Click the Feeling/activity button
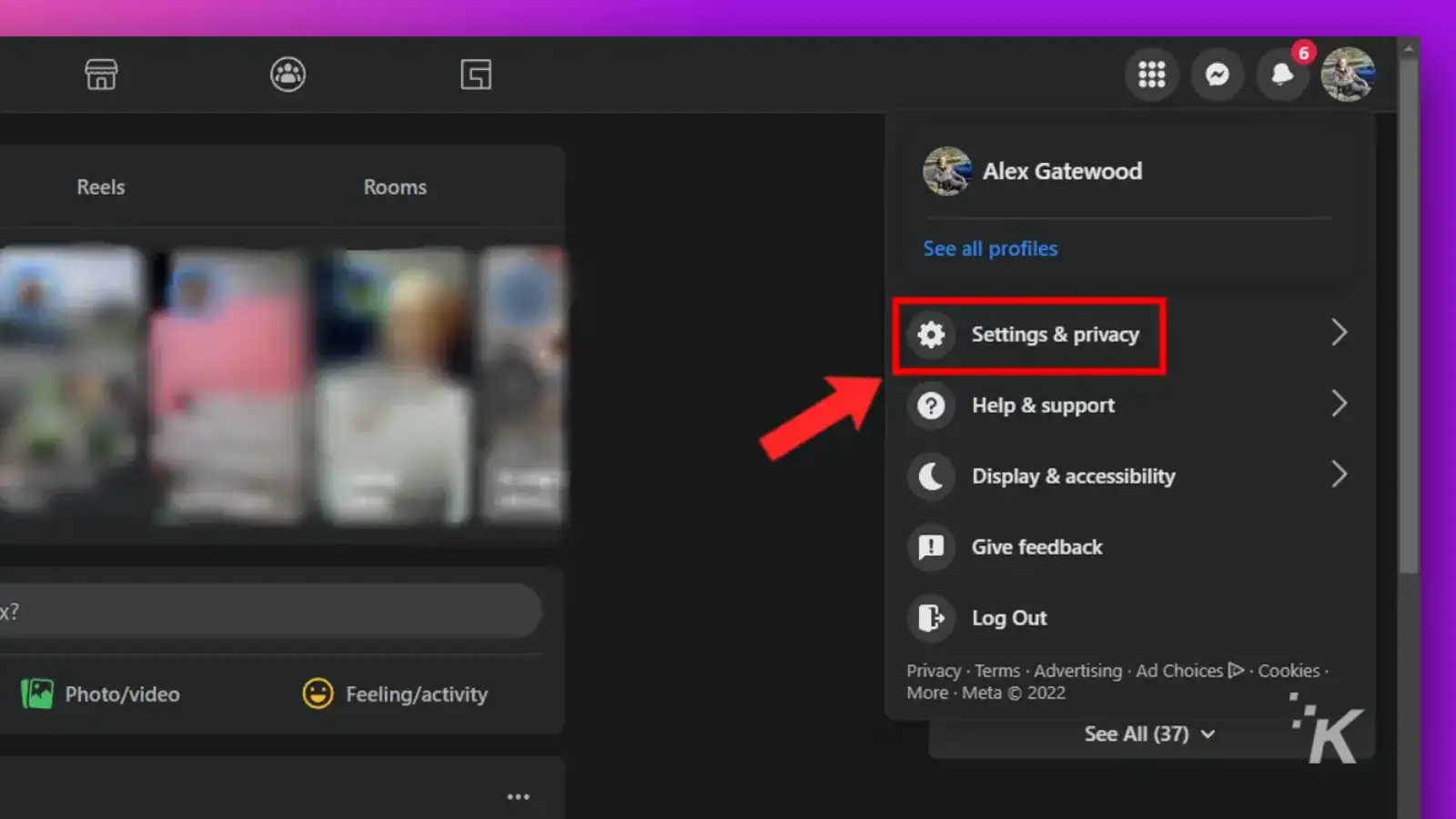The image size is (1456, 819). tap(395, 694)
